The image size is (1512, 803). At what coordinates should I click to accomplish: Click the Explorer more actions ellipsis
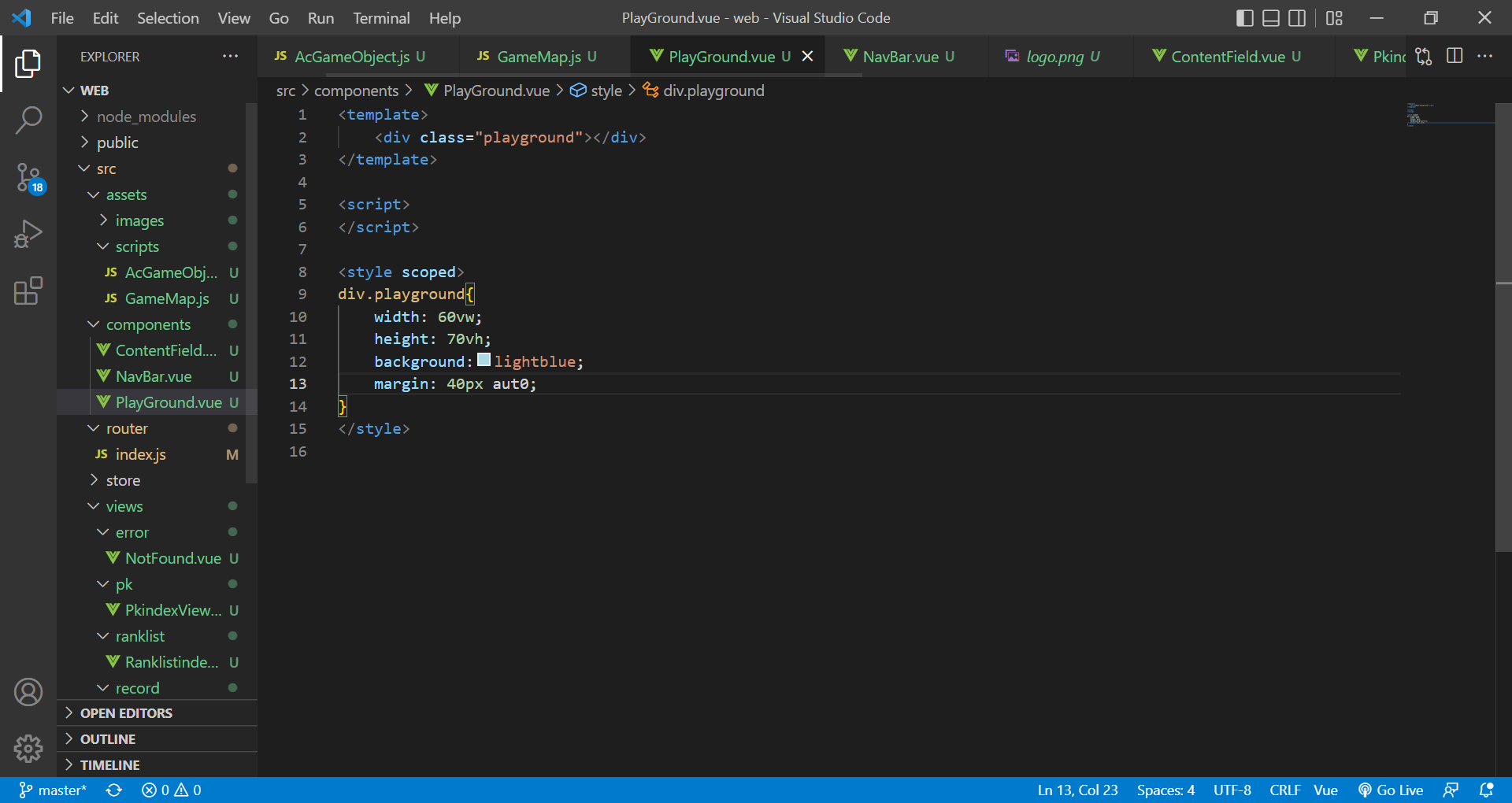(x=230, y=56)
